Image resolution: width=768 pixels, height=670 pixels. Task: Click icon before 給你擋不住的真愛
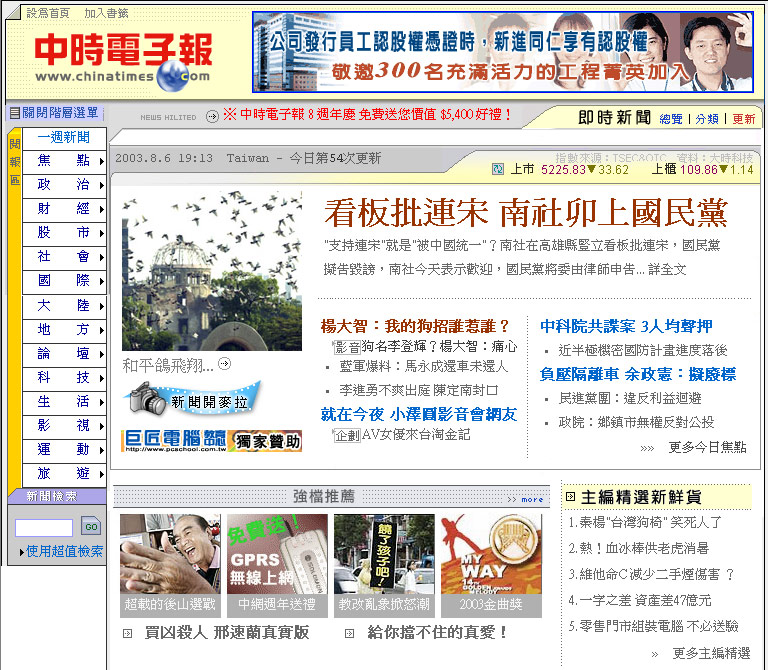click(349, 634)
